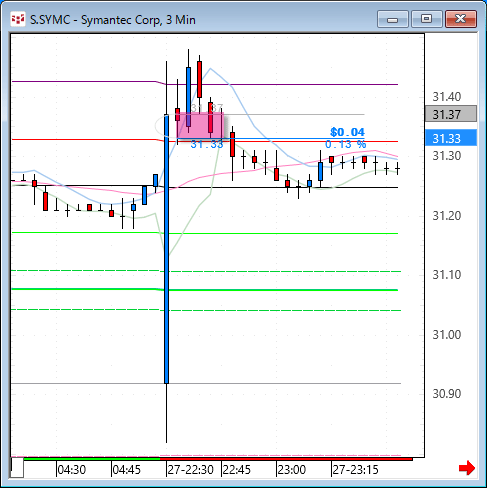Click the tall blue candlestick at 22:30

click(x=166, y=249)
